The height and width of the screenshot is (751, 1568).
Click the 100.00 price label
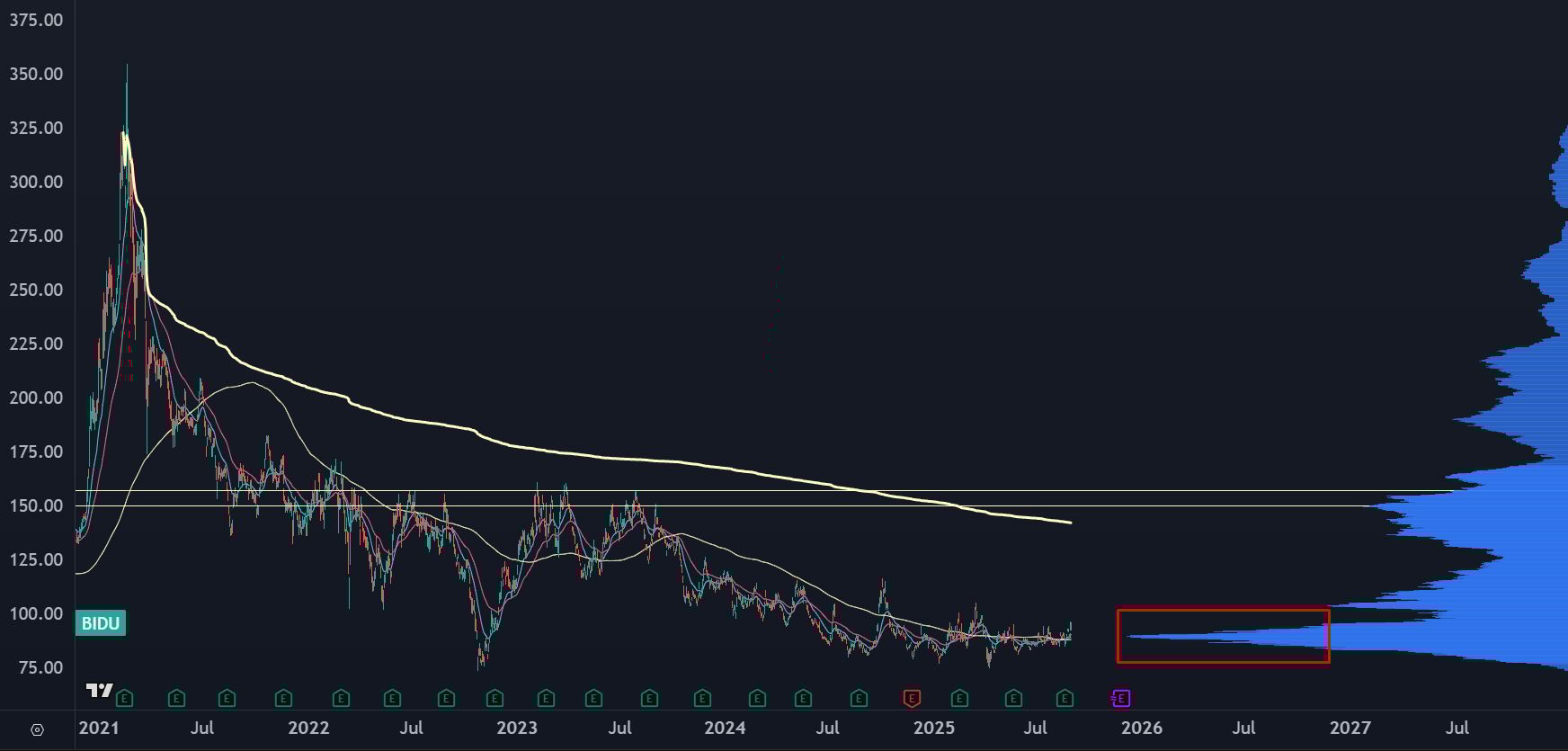[x=36, y=613]
